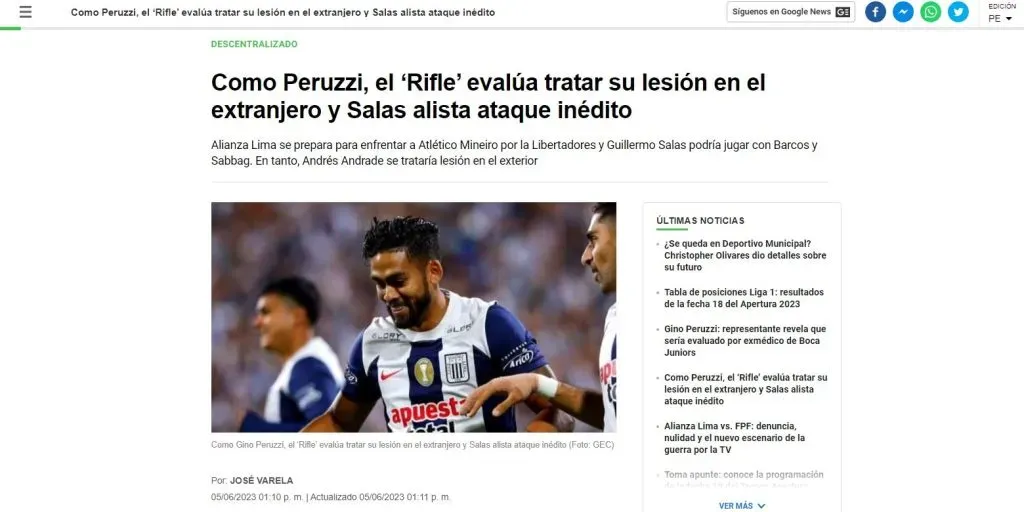Click the Últimas Noticias heading
Screen dimensions: 1024x512
click(700, 221)
